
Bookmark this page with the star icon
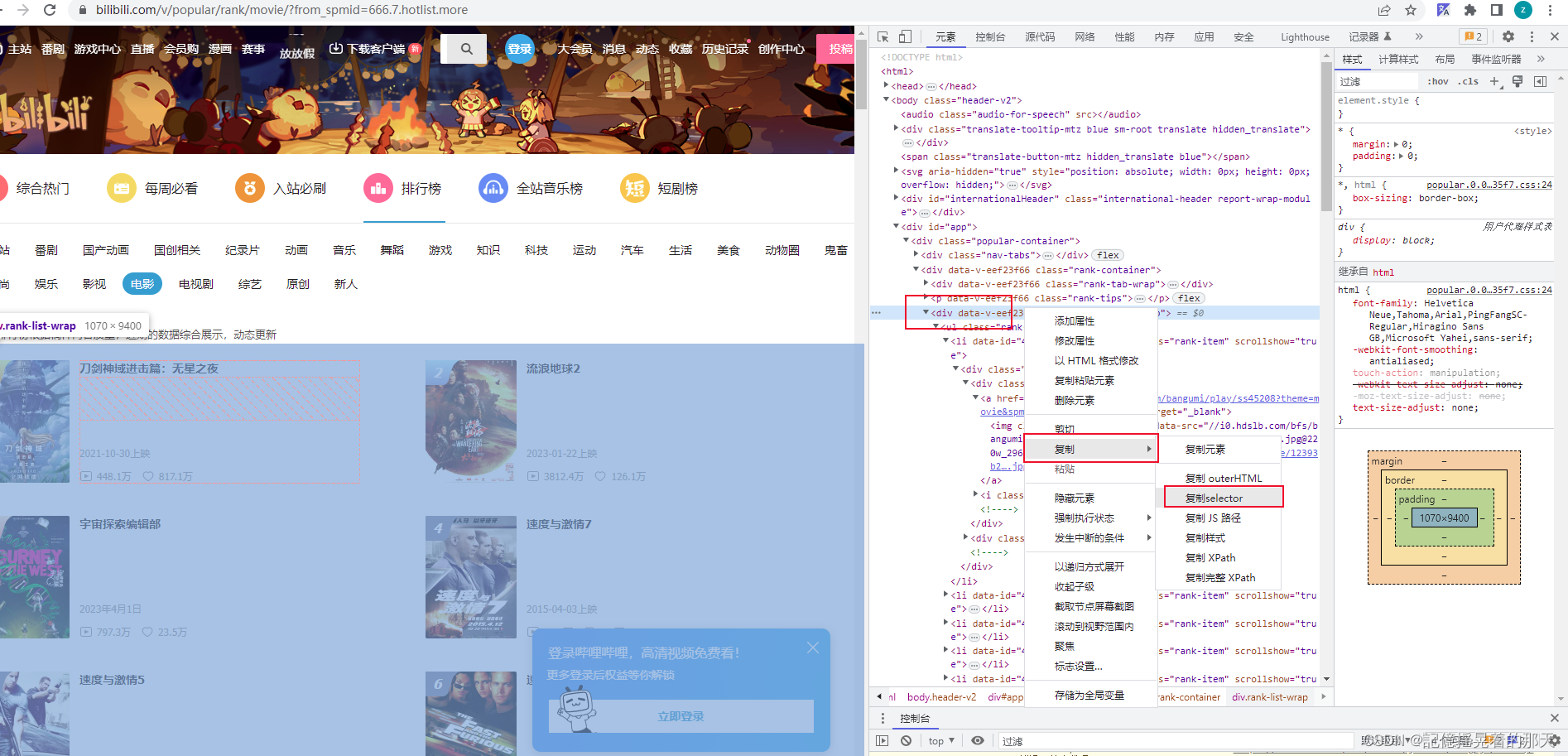(1411, 10)
